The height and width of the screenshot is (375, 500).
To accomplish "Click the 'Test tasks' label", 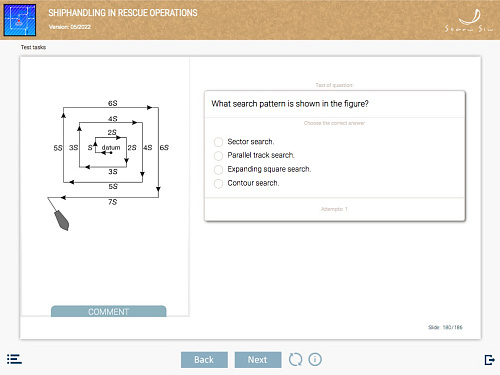I will click(x=33, y=47).
